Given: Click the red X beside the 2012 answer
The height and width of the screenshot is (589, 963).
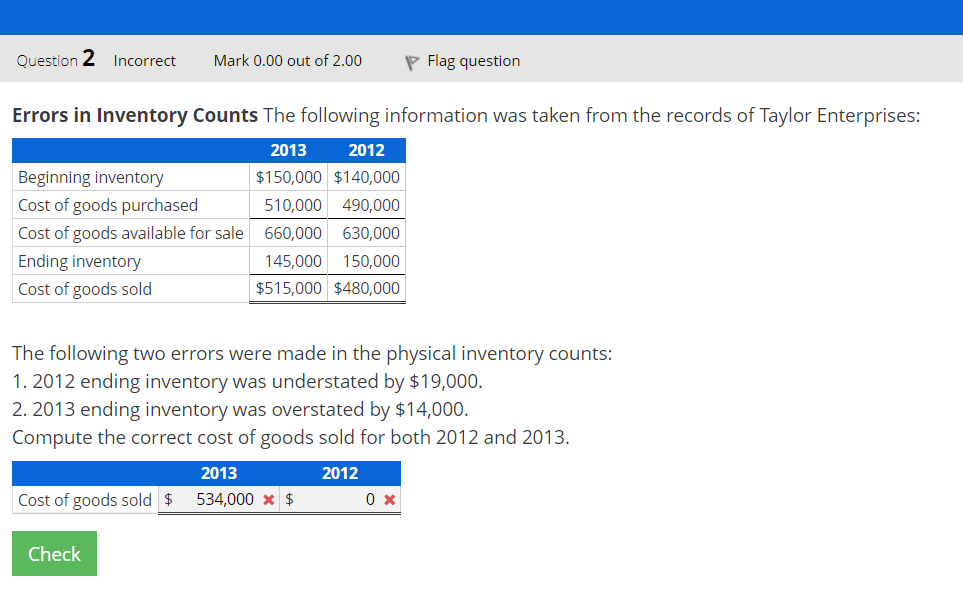Looking at the screenshot, I should pos(388,499).
